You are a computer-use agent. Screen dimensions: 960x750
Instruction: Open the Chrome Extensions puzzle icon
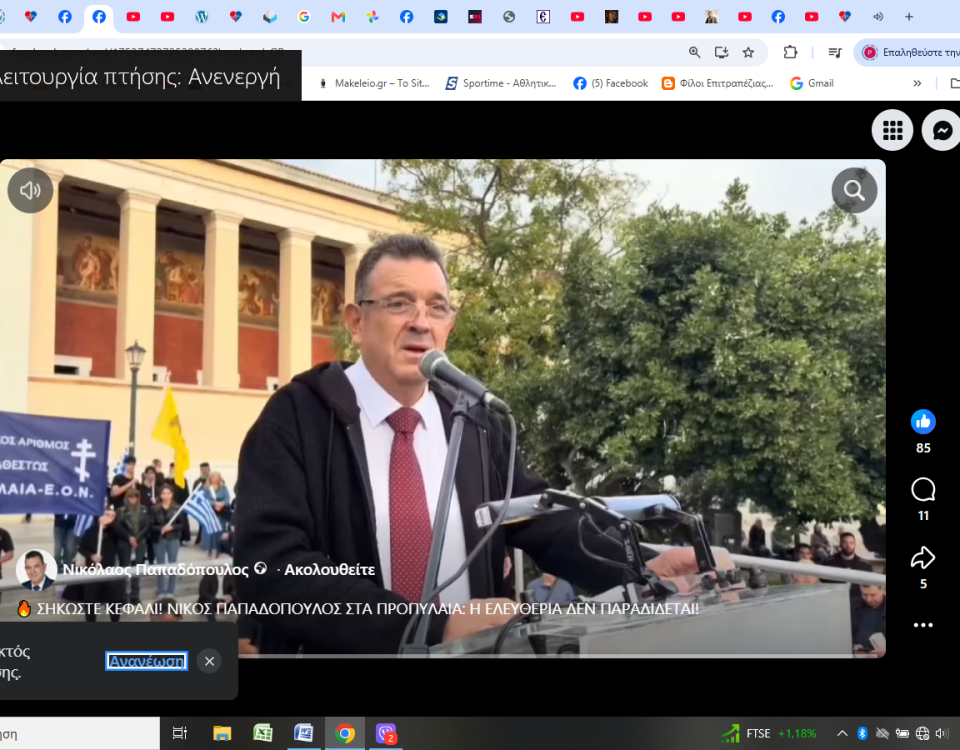790,52
